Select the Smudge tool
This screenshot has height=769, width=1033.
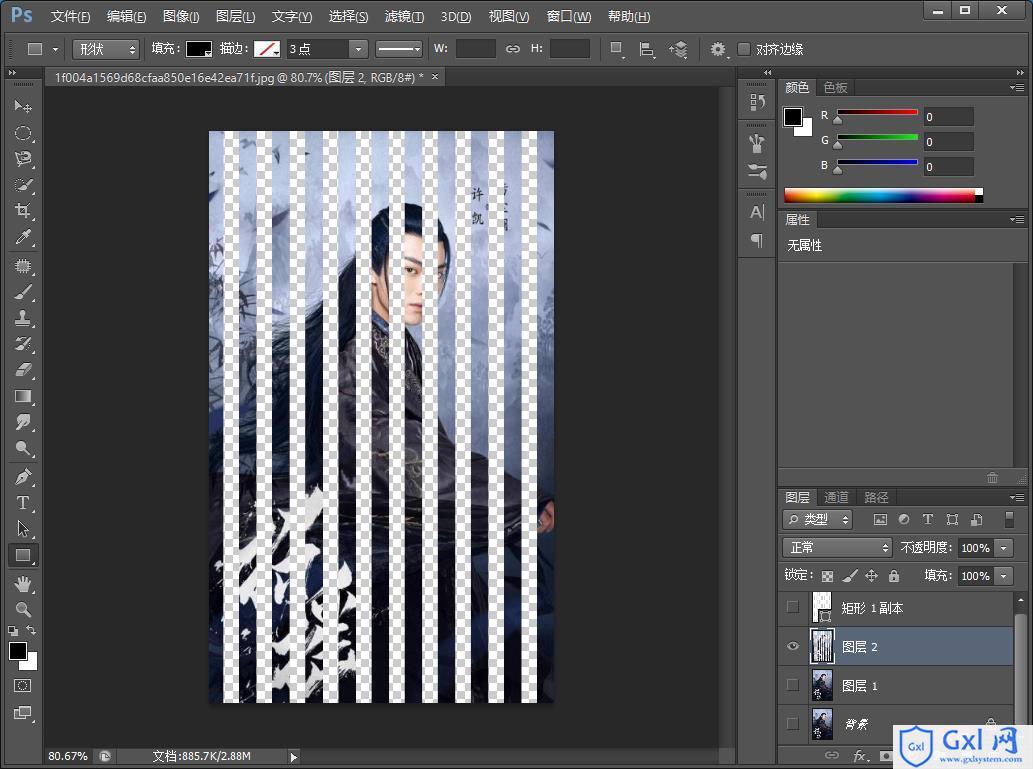(x=23, y=422)
